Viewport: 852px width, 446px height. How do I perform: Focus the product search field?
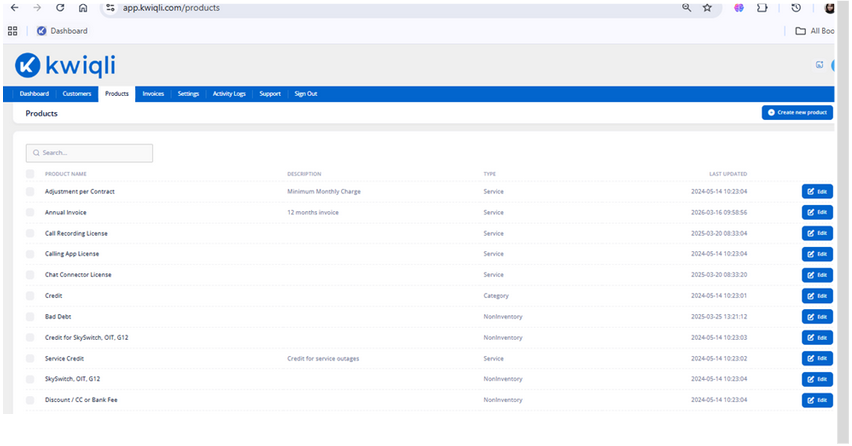pyautogui.click(x=89, y=153)
